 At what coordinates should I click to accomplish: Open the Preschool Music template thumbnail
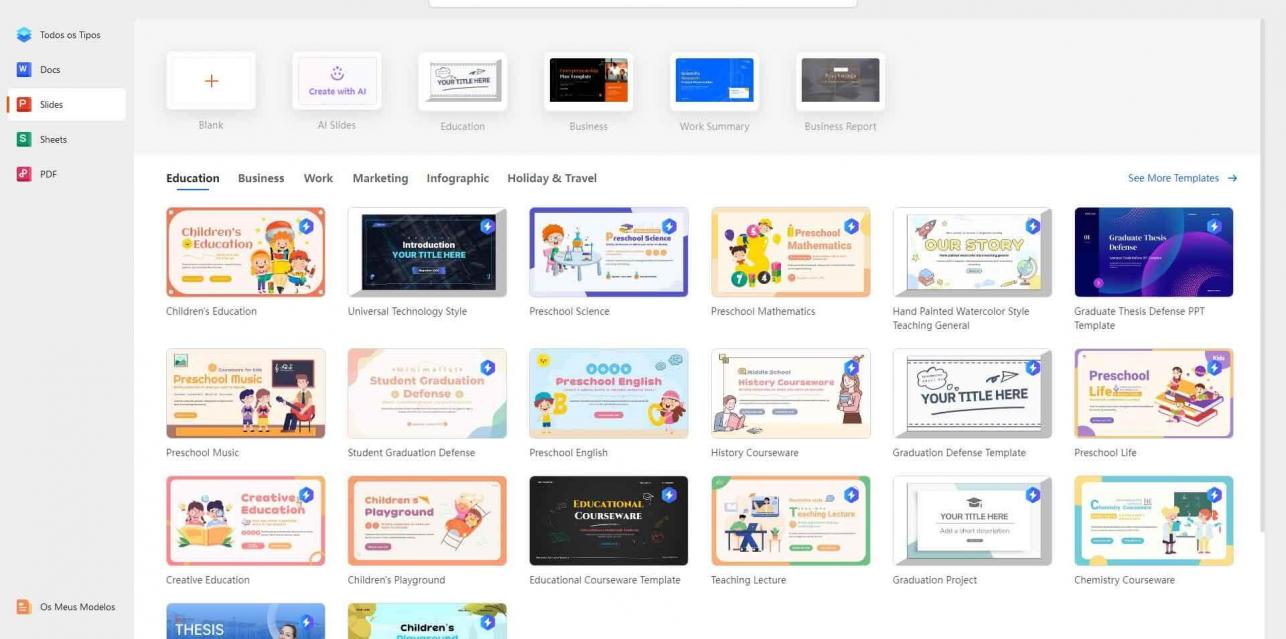click(x=246, y=393)
